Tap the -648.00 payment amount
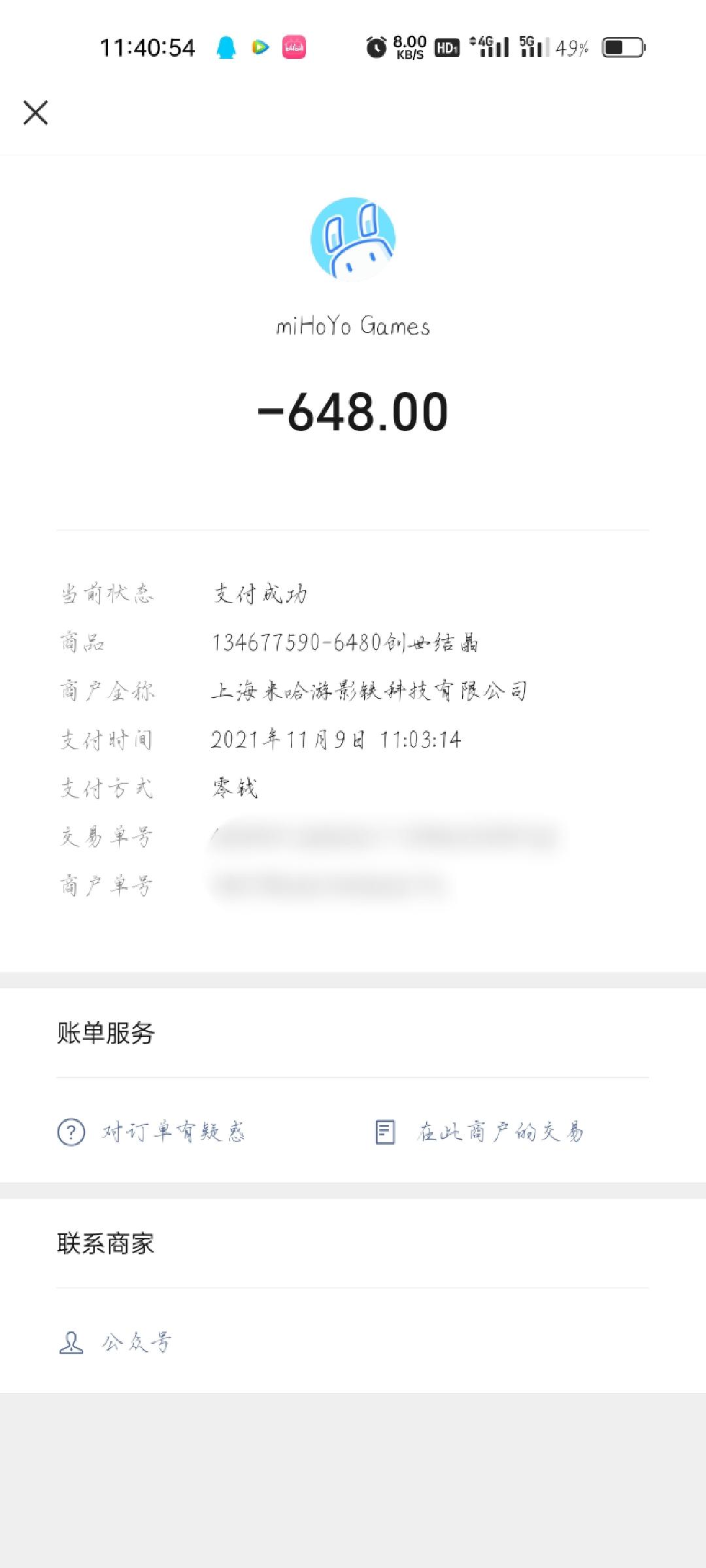The width and height of the screenshot is (706, 1568). tap(353, 412)
